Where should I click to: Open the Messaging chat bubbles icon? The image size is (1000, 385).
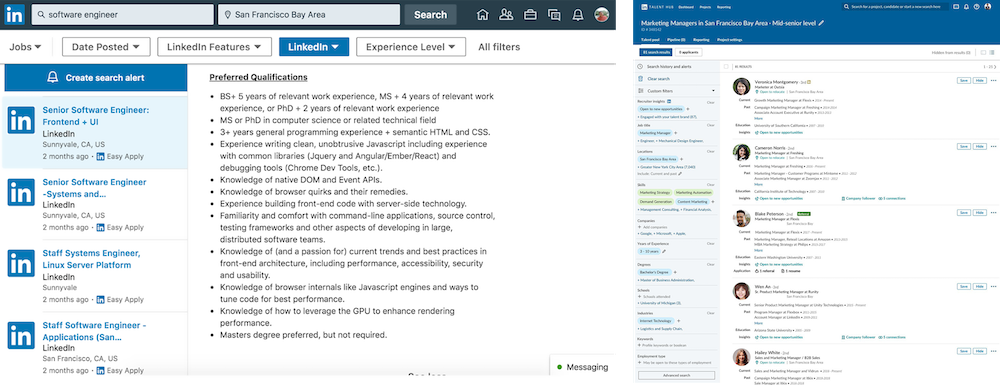[x=554, y=15]
